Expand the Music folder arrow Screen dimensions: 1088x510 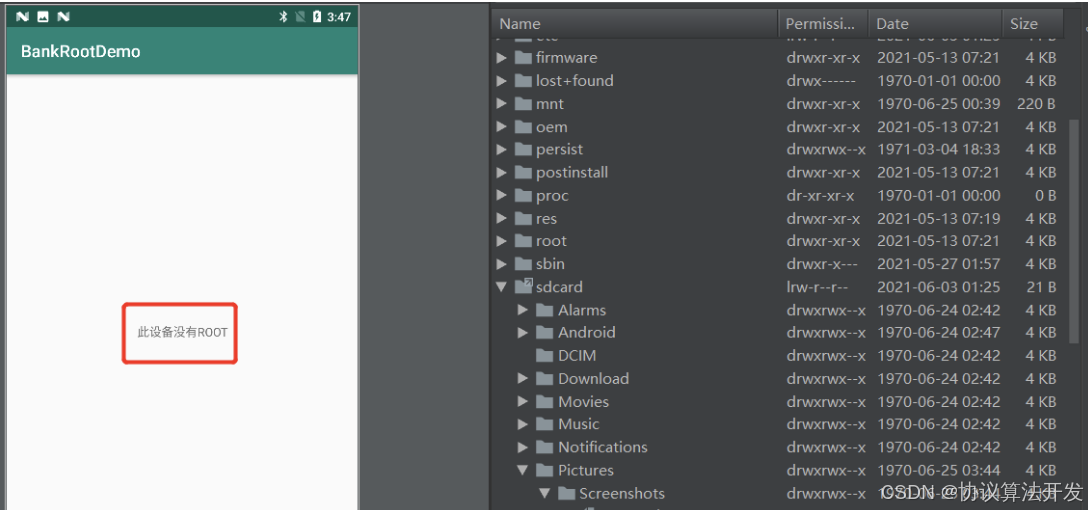[x=523, y=424]
